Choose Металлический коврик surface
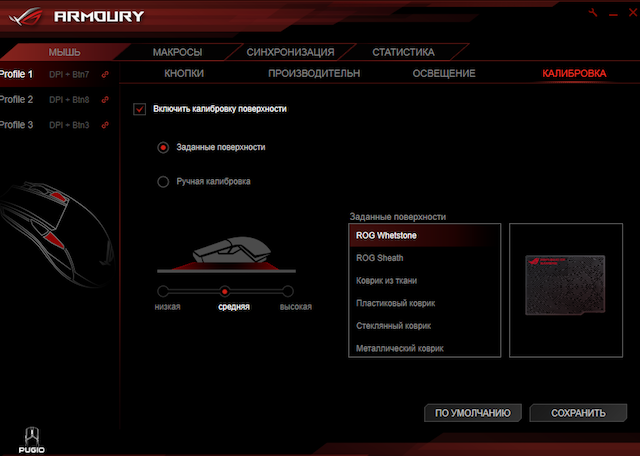The image size is (640, 456). click(x=424, y=348)
